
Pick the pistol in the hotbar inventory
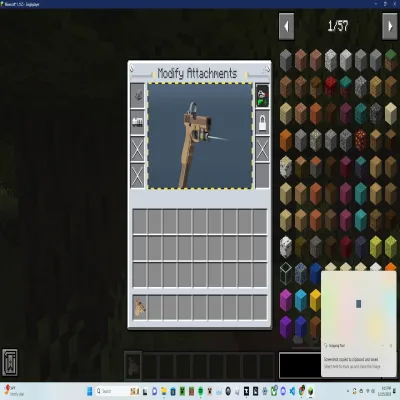pos(140,308)
